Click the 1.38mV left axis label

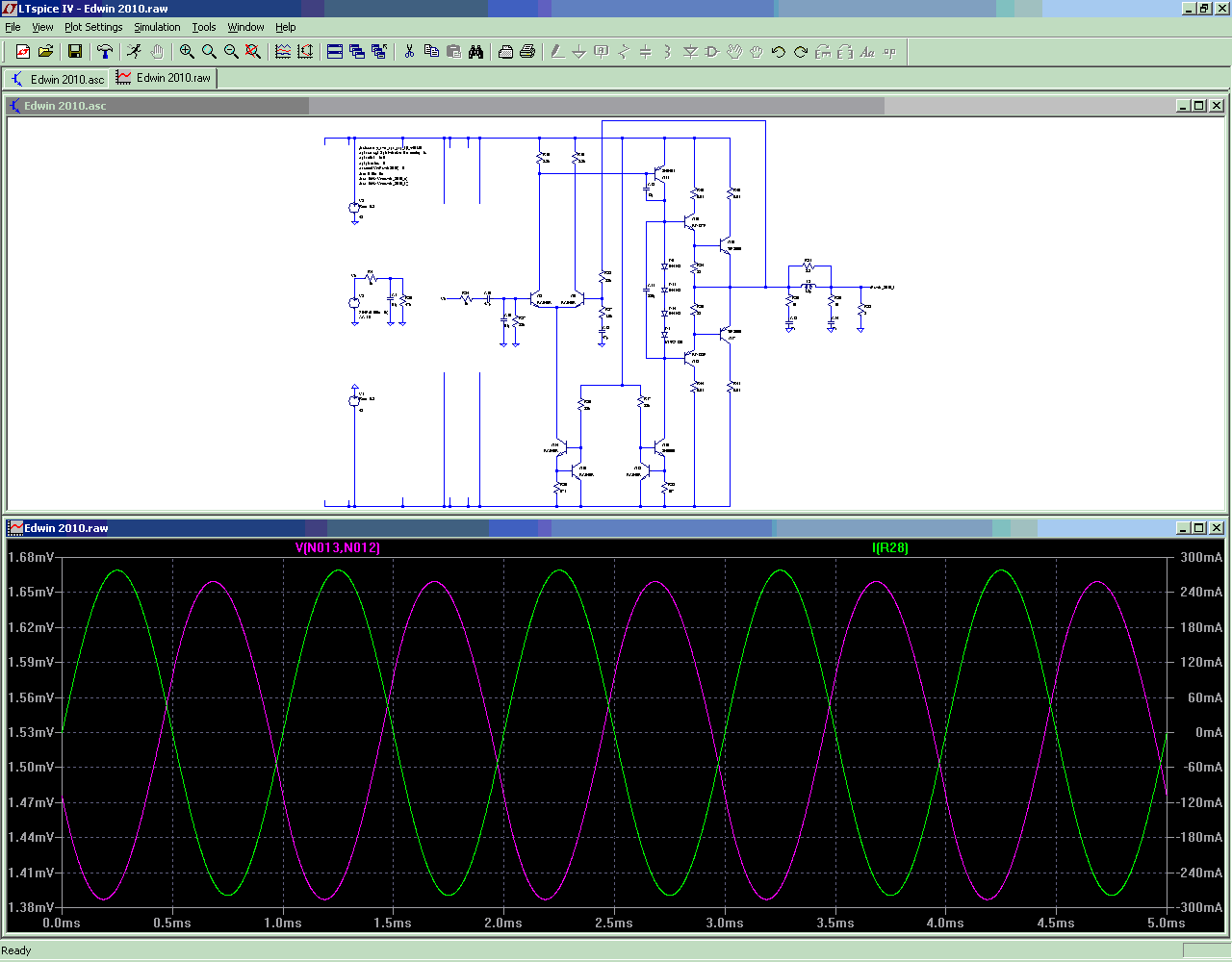click(x=30, y=907)
